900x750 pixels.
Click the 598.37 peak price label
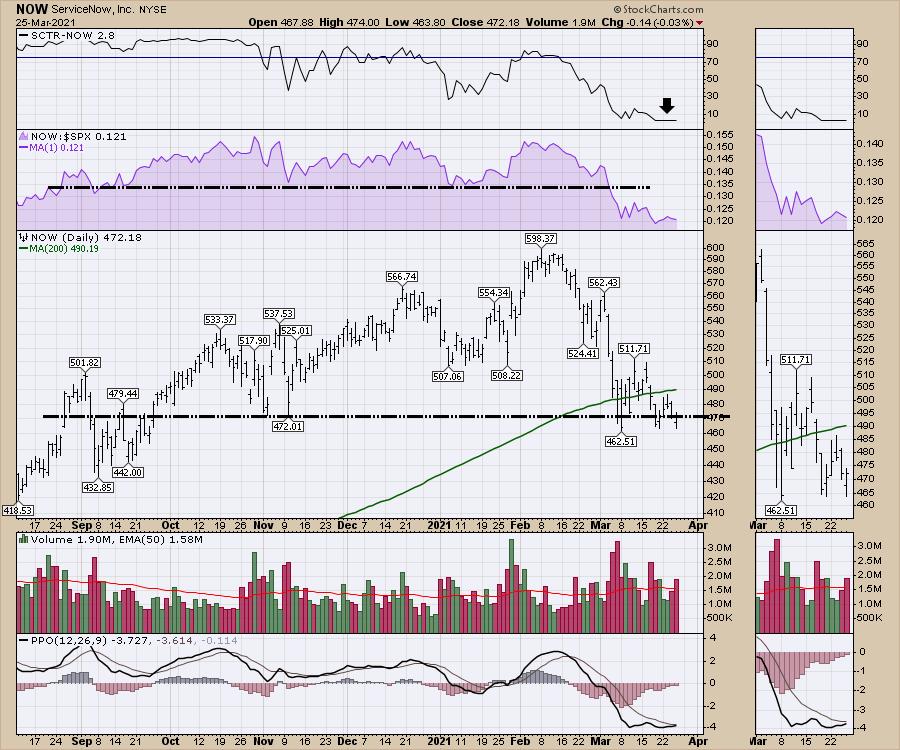pyautogui.click(x=541, y=238)
